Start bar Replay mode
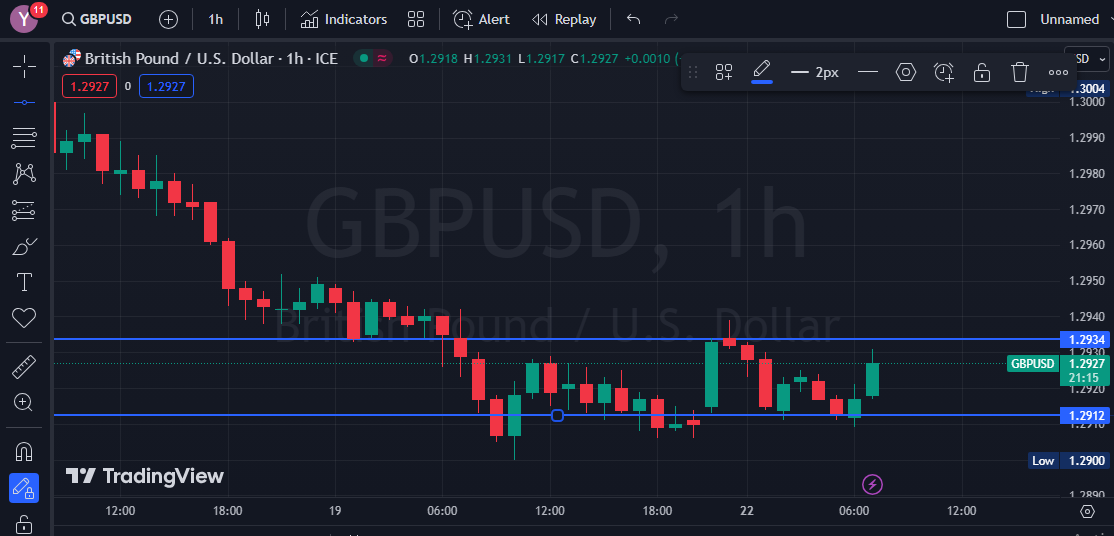Image resolution: width=1114 pixels, height=536 pixels. tap(564, 19)
